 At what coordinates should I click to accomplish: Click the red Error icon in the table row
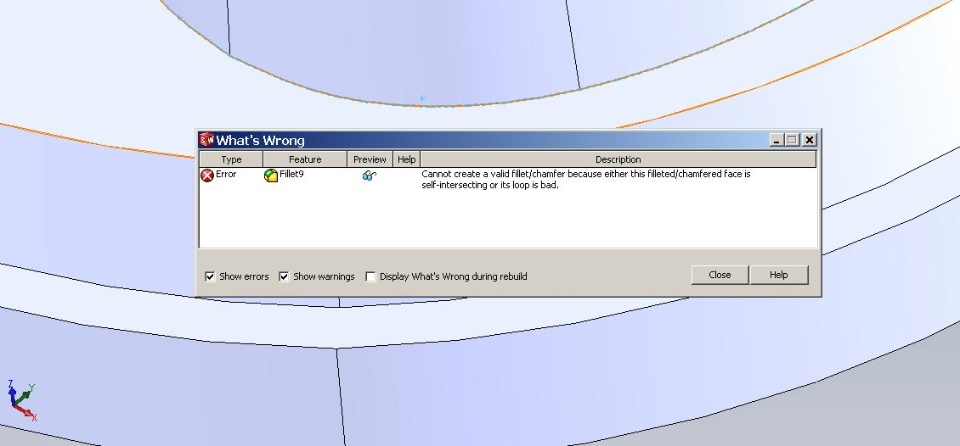[208, 176]
